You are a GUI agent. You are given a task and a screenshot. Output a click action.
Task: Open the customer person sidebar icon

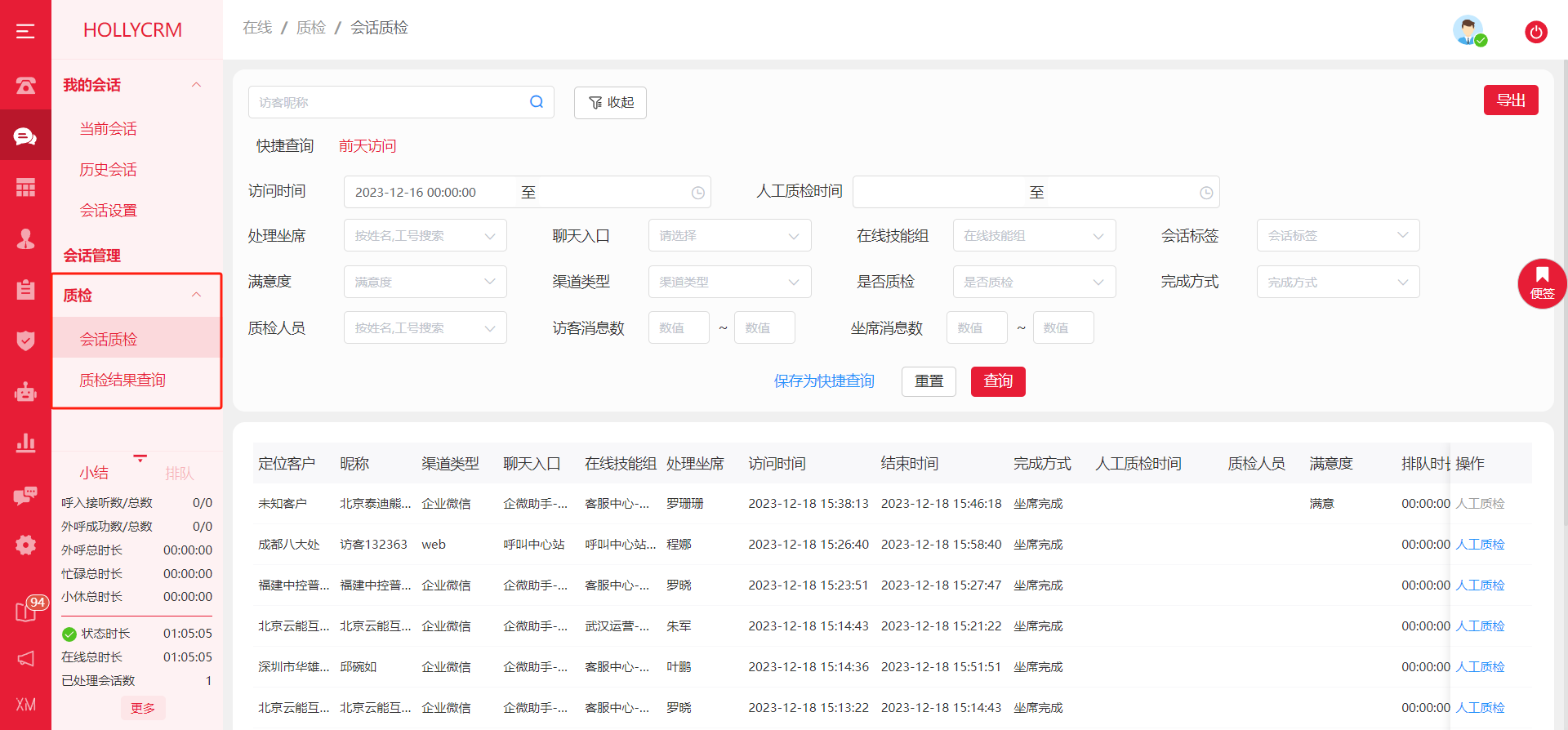[x=25, y=238]
